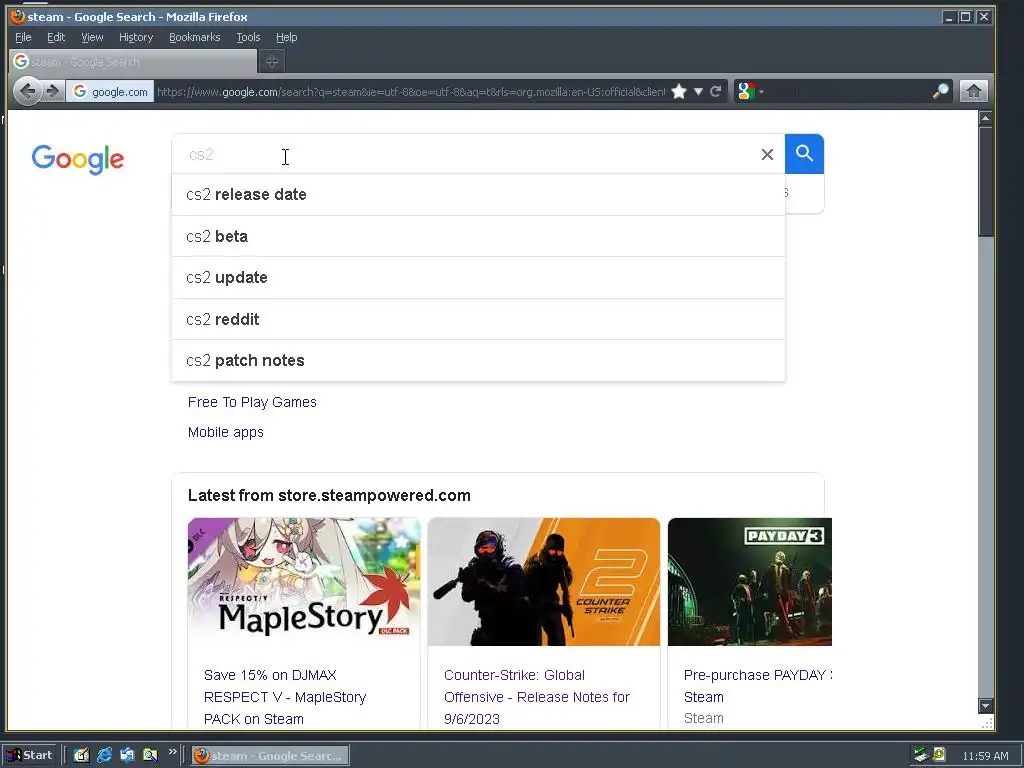This screenshot has width=1024, height=768.
Task: Click the browser Back arrow button
Action: (27, 91)
